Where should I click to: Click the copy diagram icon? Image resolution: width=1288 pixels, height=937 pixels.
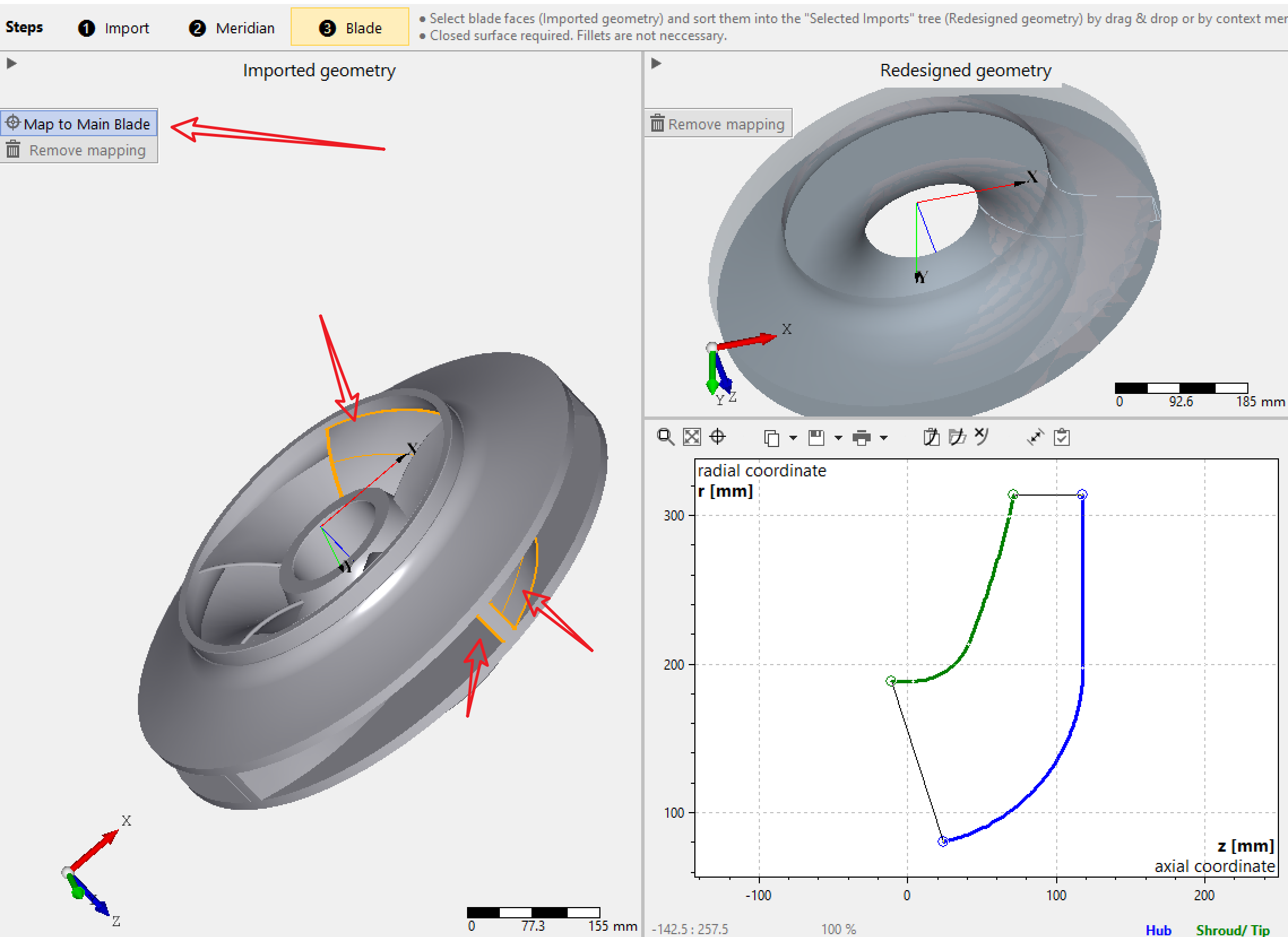(771, 437)
